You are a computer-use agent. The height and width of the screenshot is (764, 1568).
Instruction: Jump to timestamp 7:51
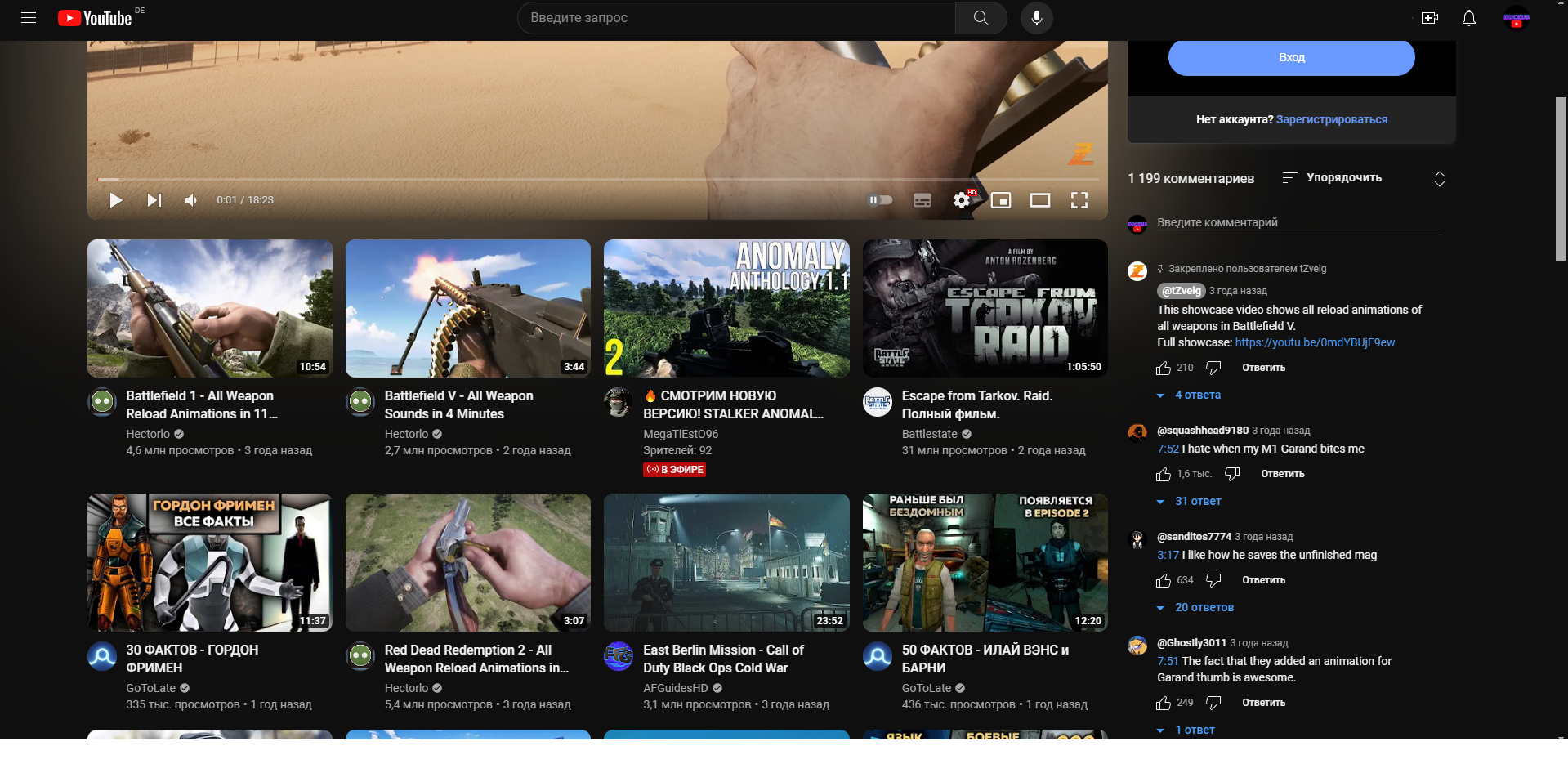pos(1168,661)
